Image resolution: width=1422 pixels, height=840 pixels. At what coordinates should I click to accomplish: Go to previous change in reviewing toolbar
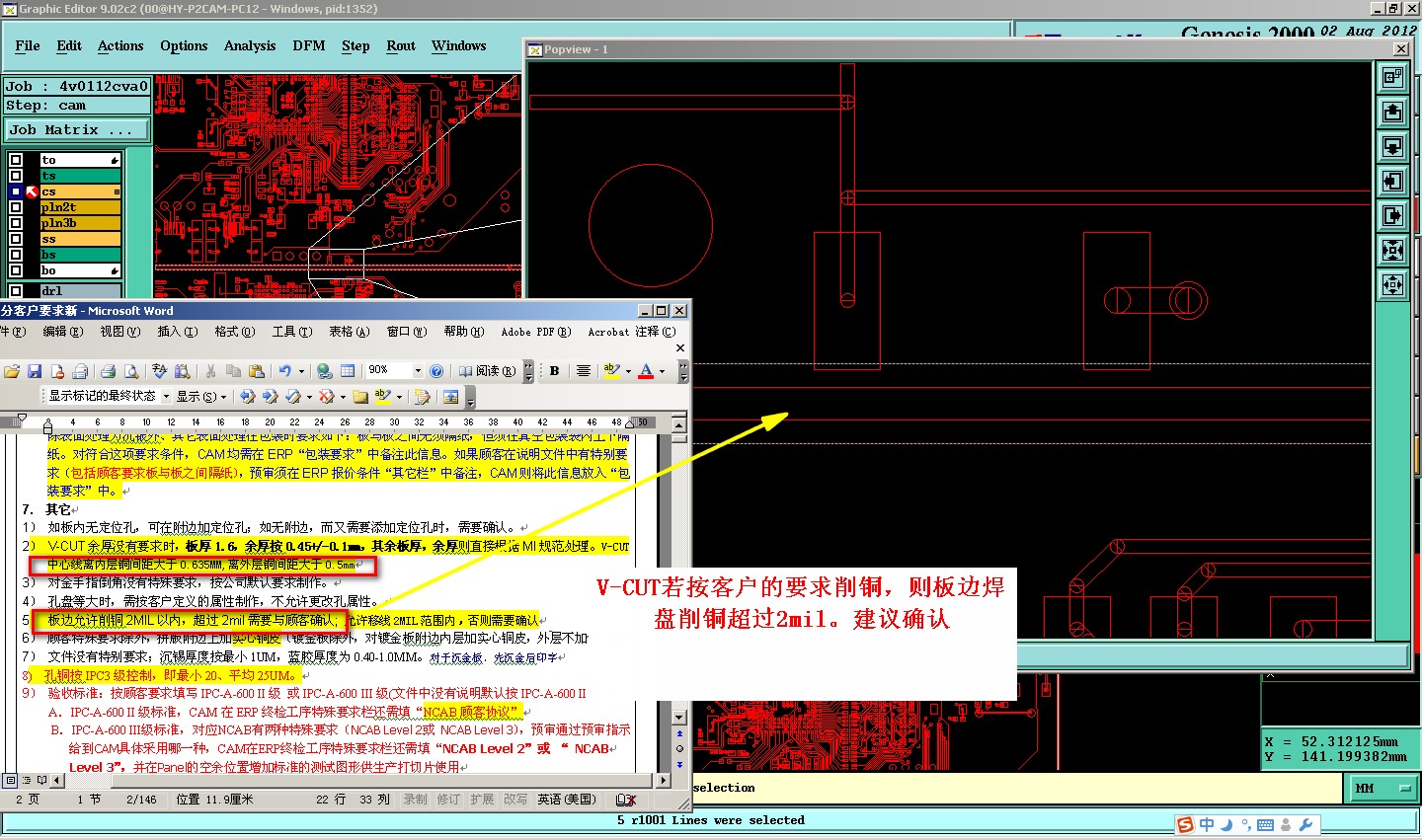pos(247,397)
